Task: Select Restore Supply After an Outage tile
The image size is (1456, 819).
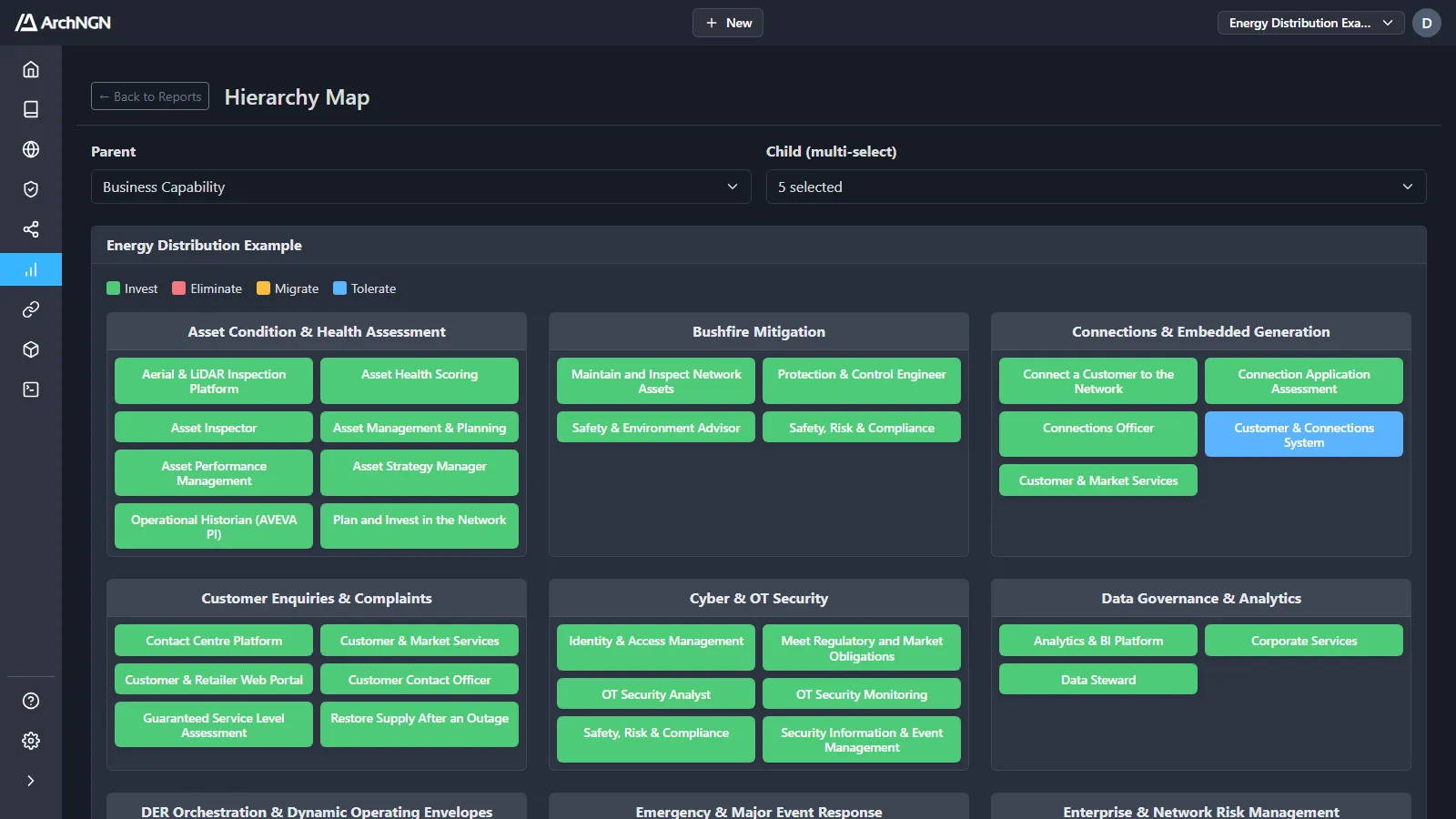Action: point(420,725)
